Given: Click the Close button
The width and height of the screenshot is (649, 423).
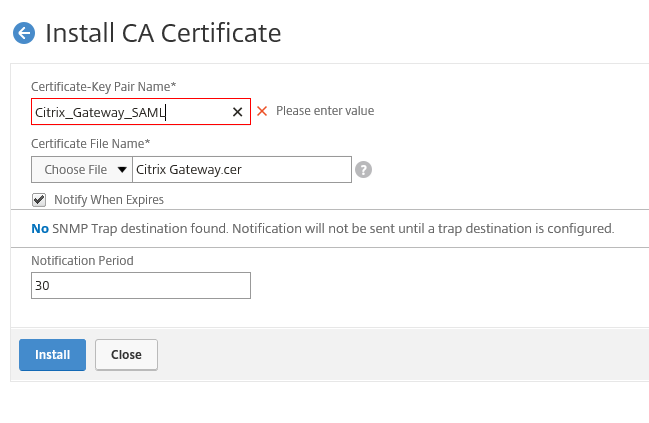Looking at the screenshot, I should [x=126, y=355].
